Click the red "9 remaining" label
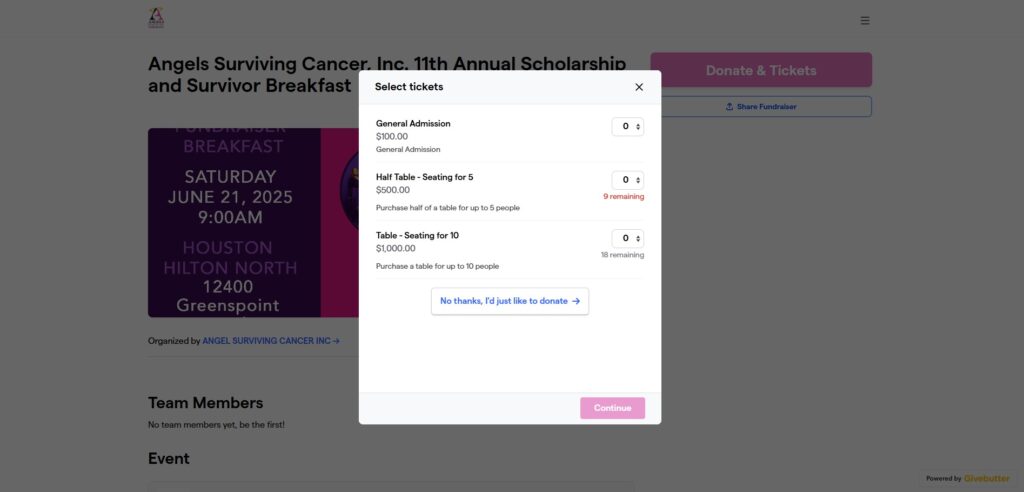 (623, 197)
